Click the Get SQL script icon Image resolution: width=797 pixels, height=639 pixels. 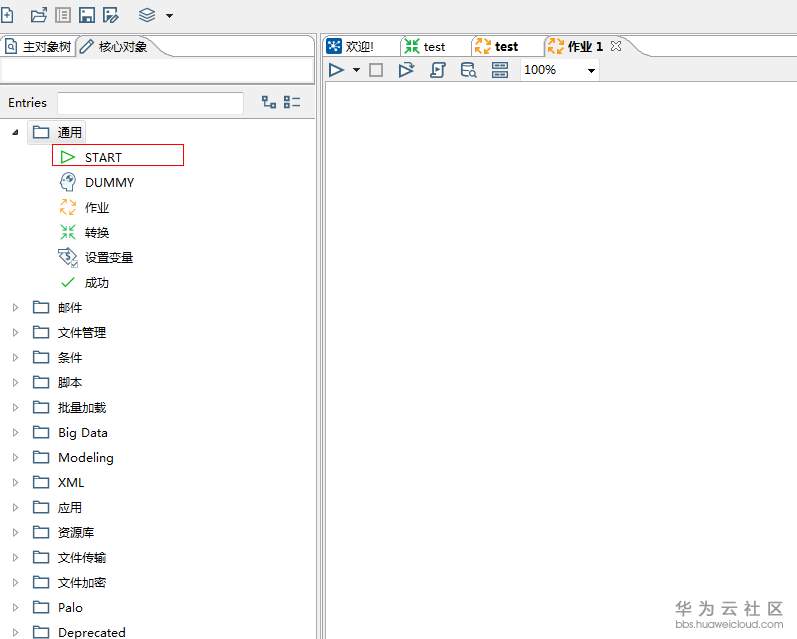438,70
